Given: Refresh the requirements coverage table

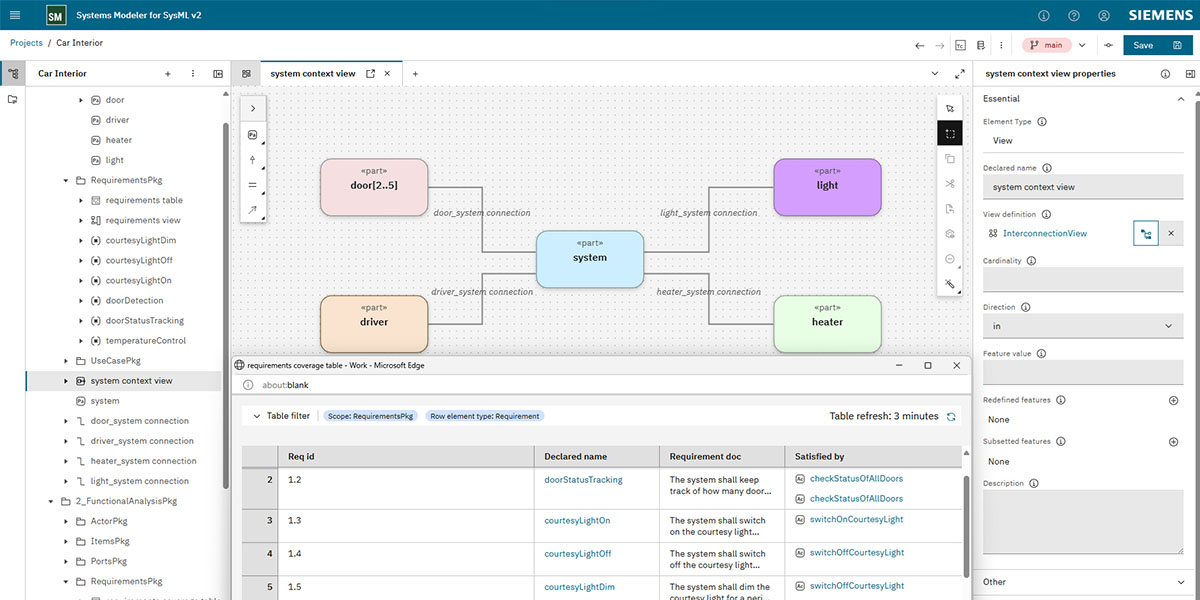Looking at the screenshot, I should [x=951, y=416].
